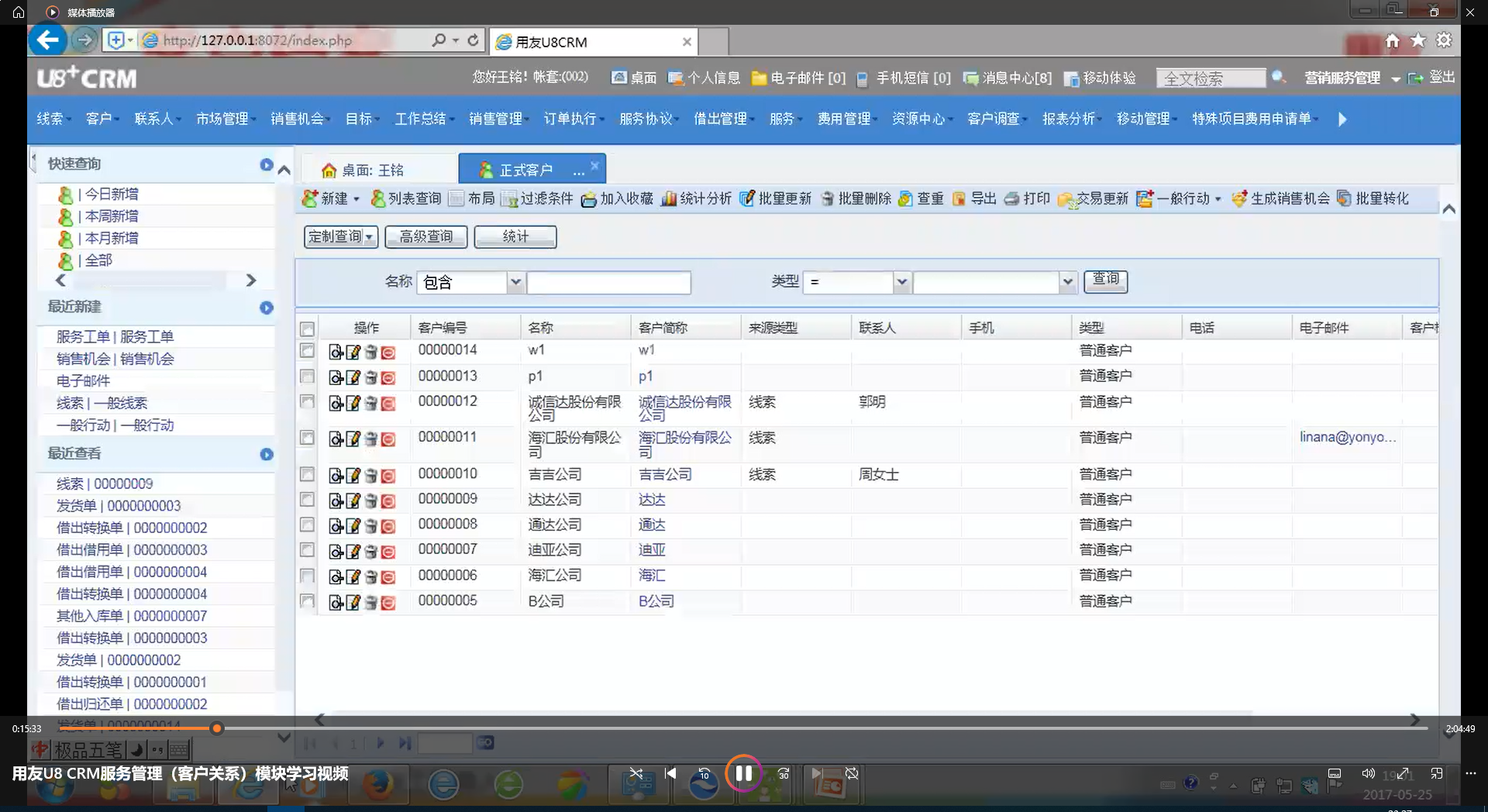
Task: Click the 高级查询 advanced query button
Action: point(425,237)
